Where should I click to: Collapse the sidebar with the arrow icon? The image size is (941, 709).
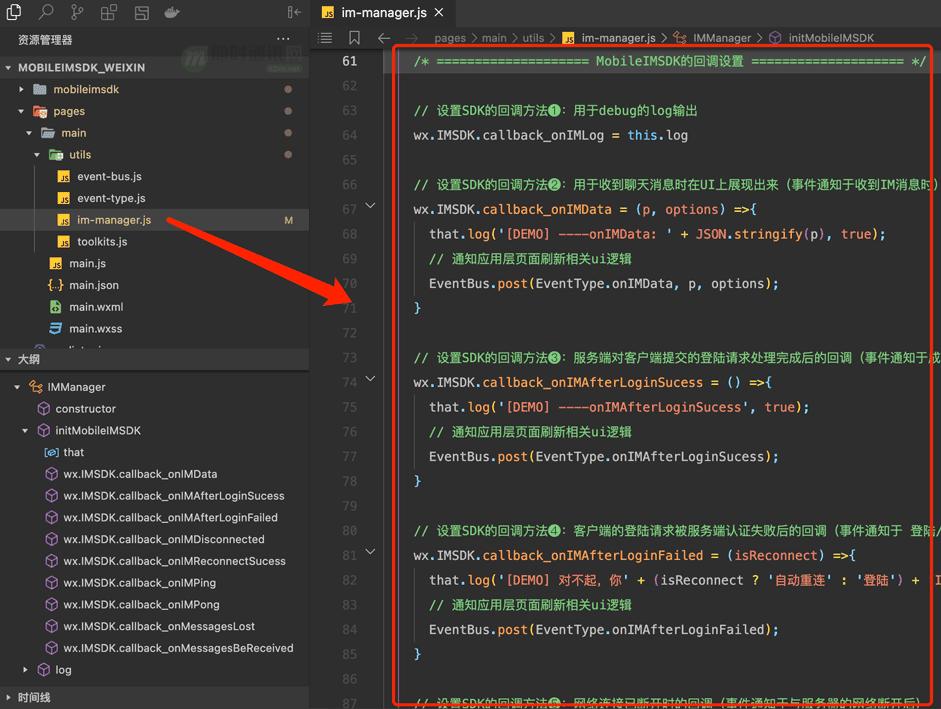pyautogui.click(x=293, y=13)
